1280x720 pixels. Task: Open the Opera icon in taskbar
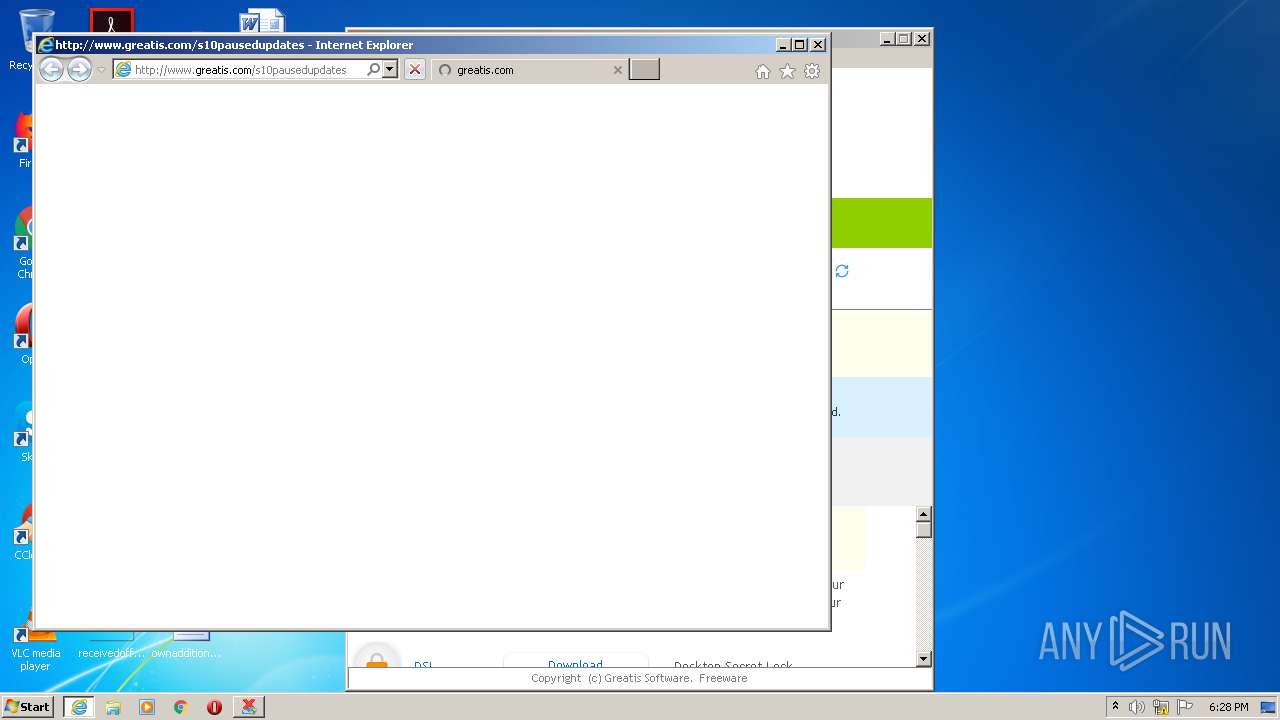214,707
